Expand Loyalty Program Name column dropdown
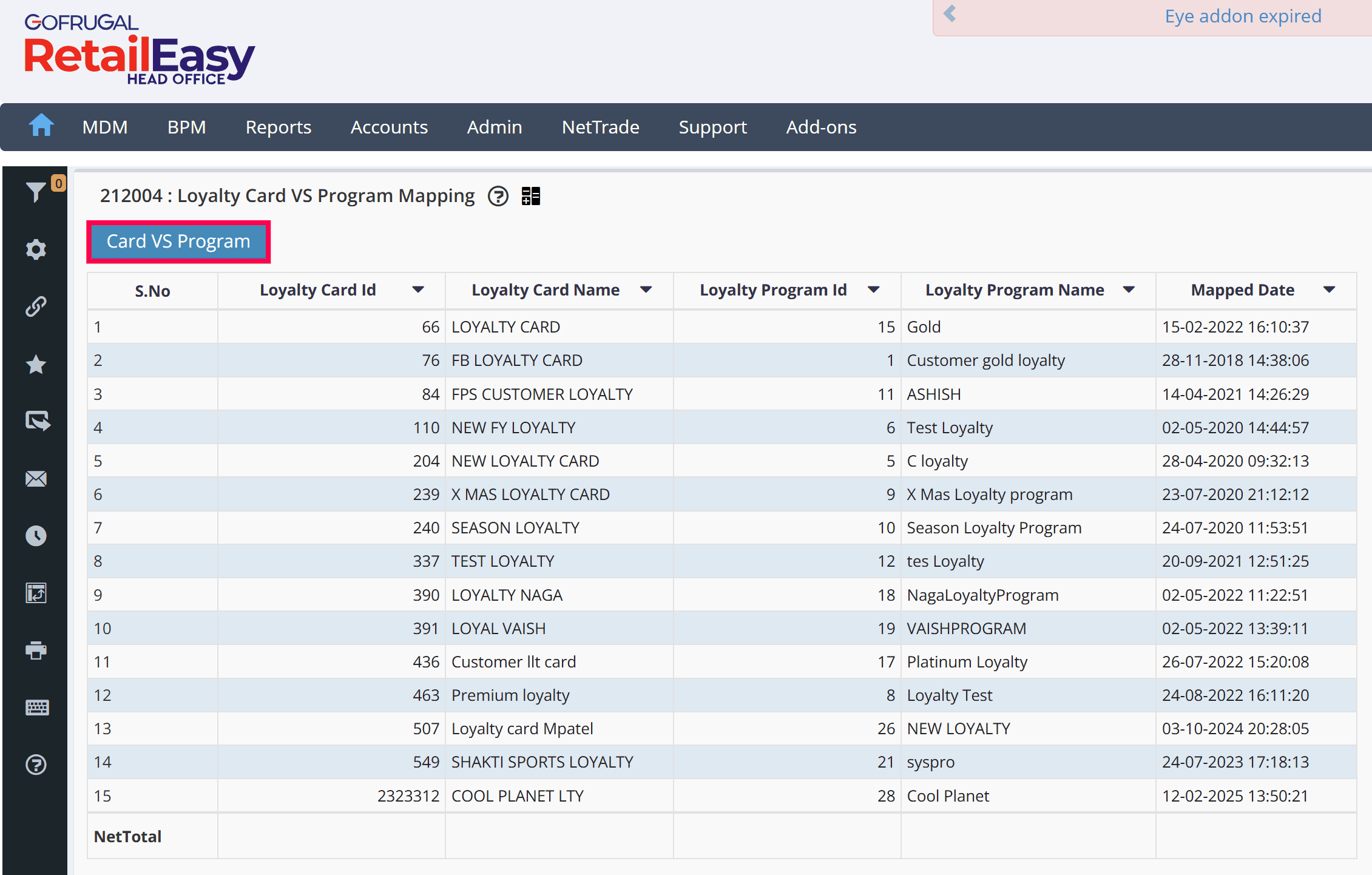Image resolution: width=1372 pixels, height=875 pixels. (x=1129, y=290)
